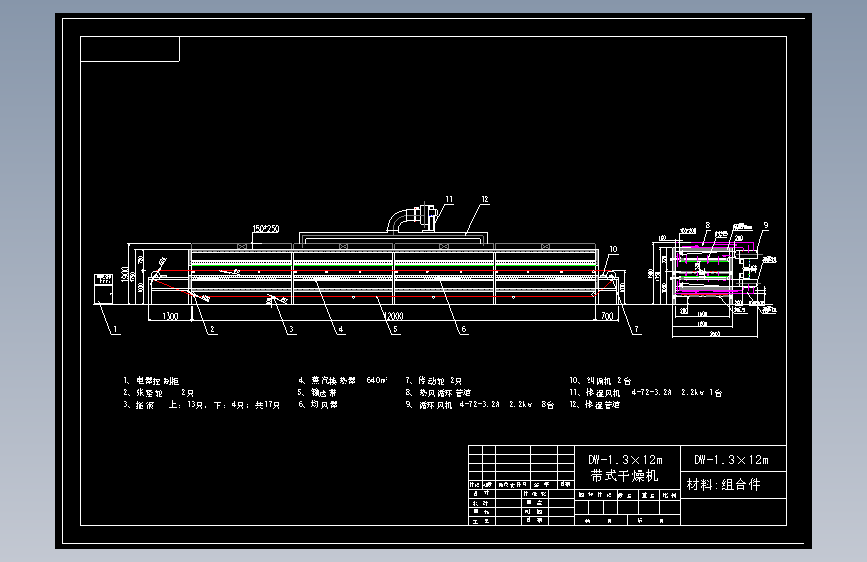867x562 pixels.
Task: Click the 12000 length dimension
Action: tap(393, 316)
